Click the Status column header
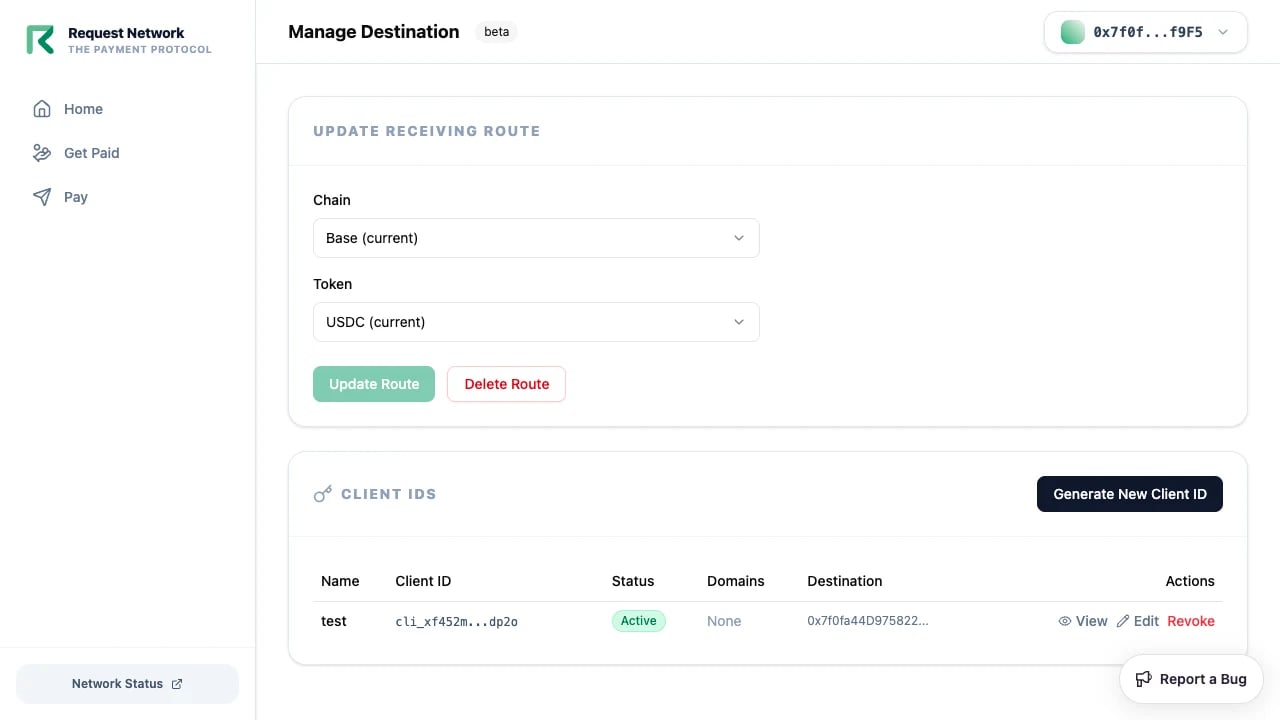Viewport: 1280px width, 720px height. click(x=633, y=581)
